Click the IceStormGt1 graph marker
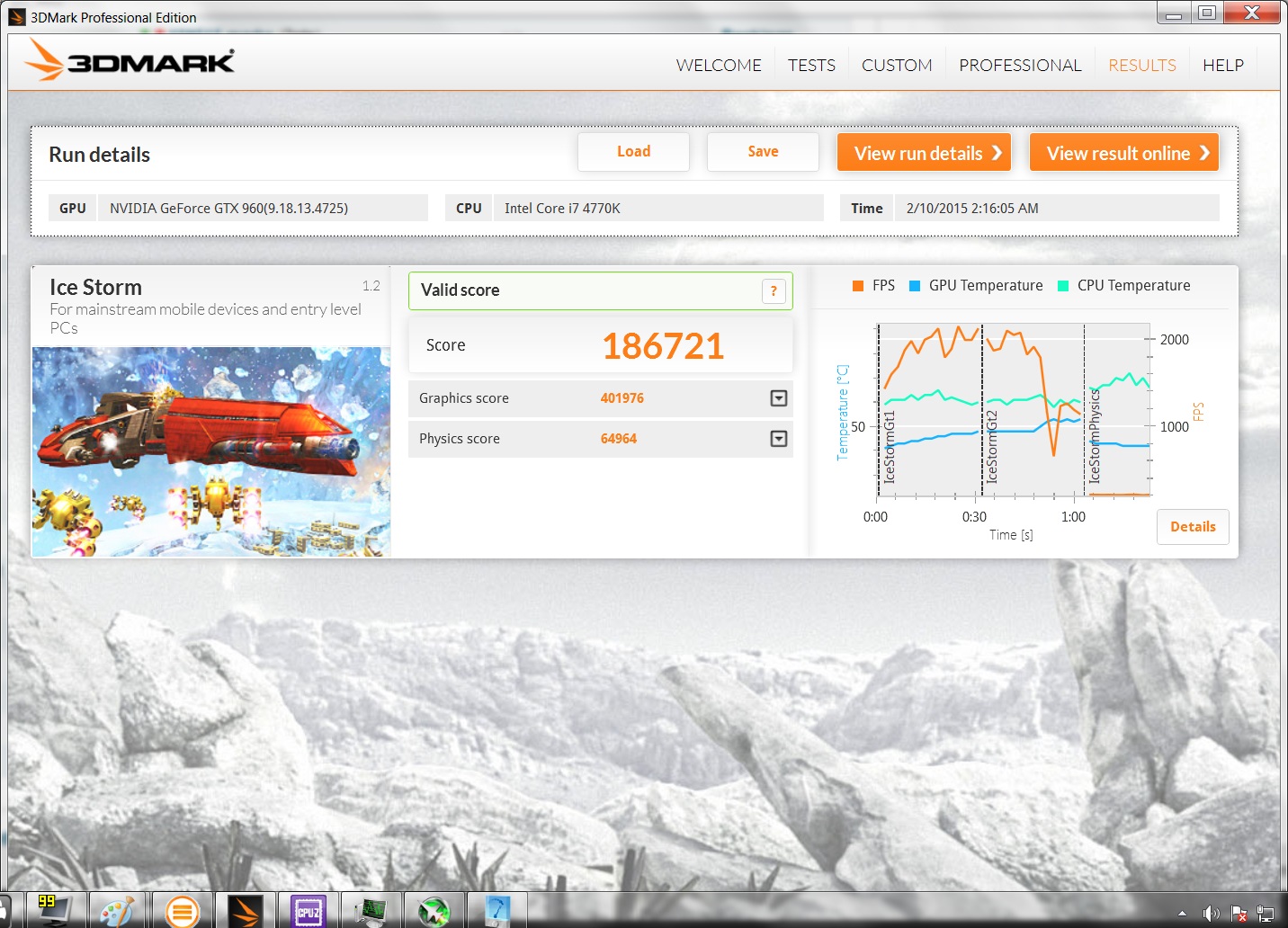This screenshot has height=928, width=1288. pyautogui.click(x=889, y=447)
